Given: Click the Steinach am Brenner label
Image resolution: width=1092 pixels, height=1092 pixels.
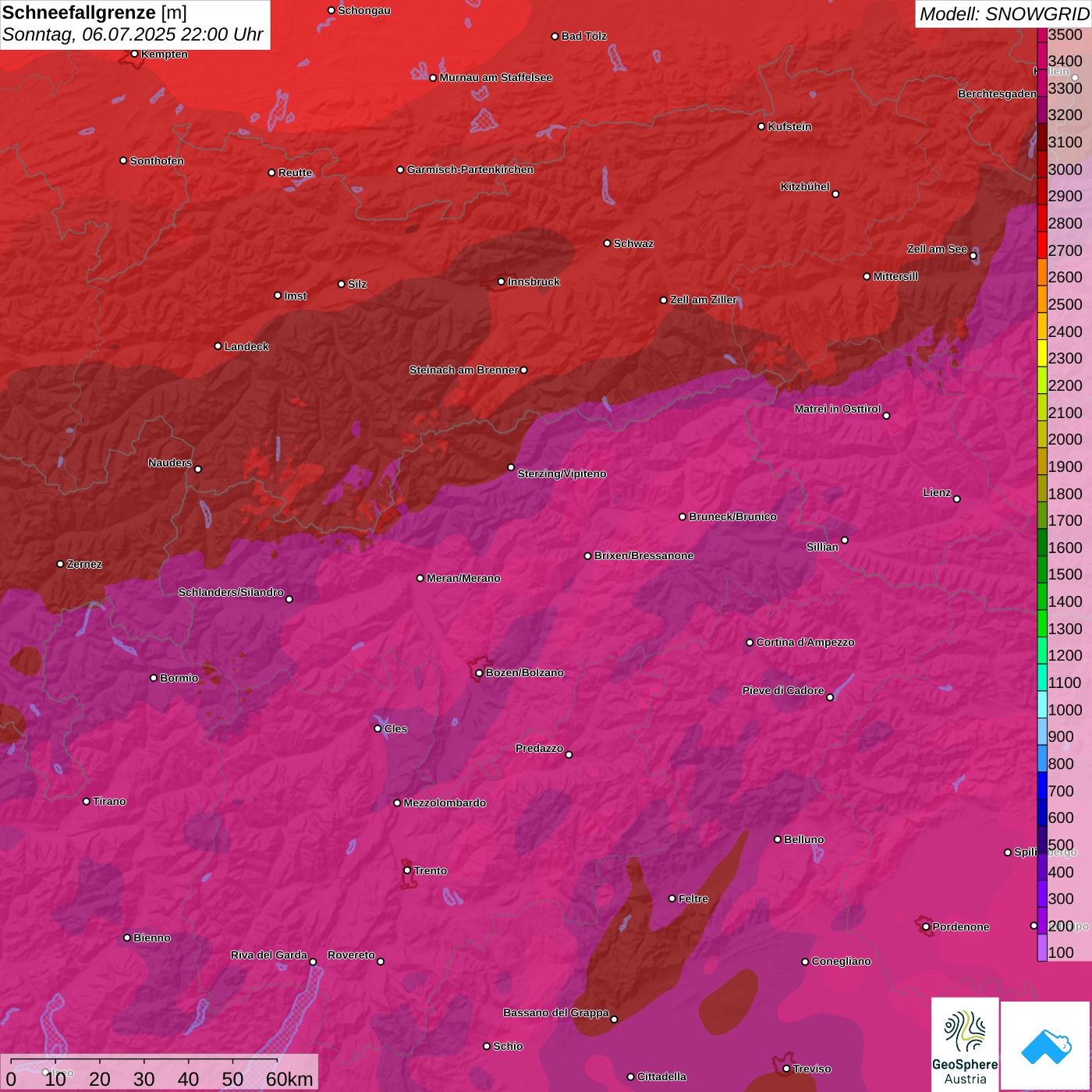Looking at the screenshot, I should tap(463, 370).
